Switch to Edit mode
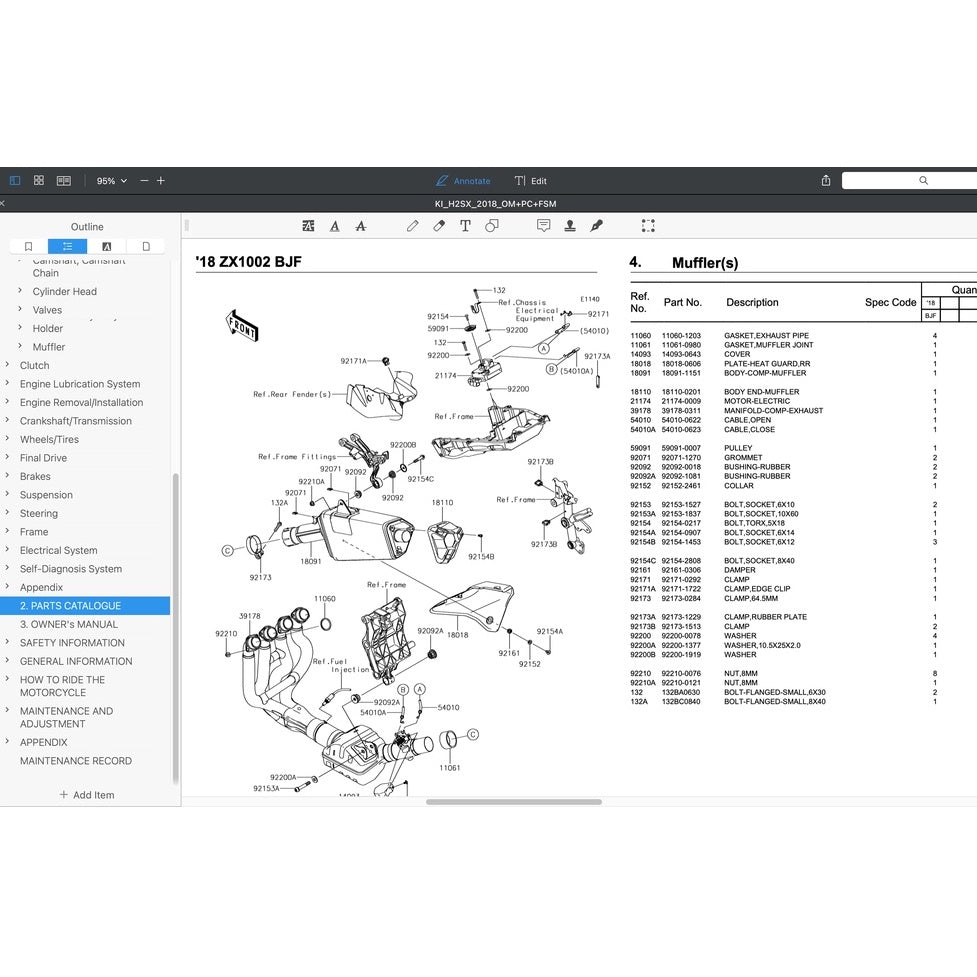The image size is (977, 977). [530, 181]
